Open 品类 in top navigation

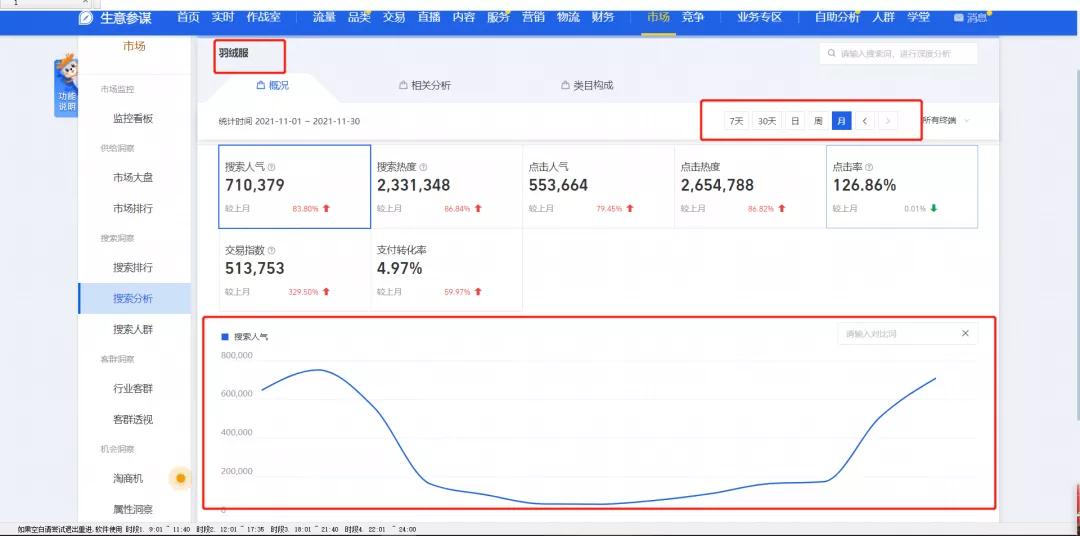[x=359, y=17]
